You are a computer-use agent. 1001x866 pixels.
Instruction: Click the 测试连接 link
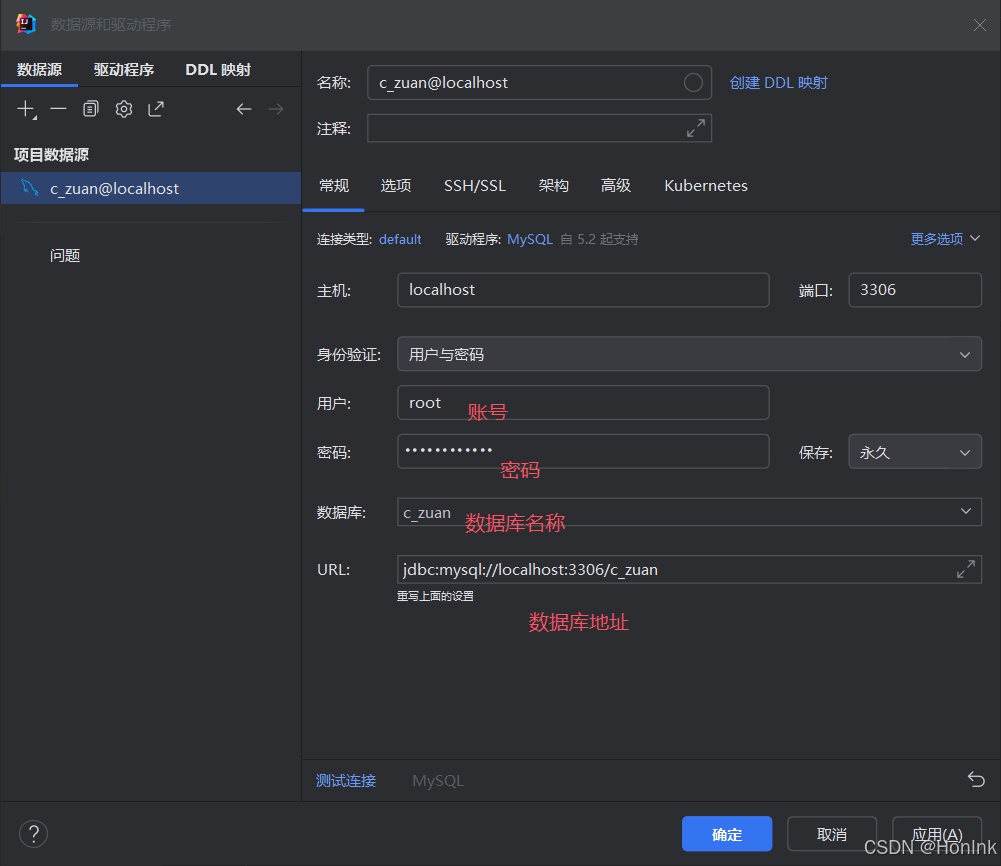[x=345, y=780]
